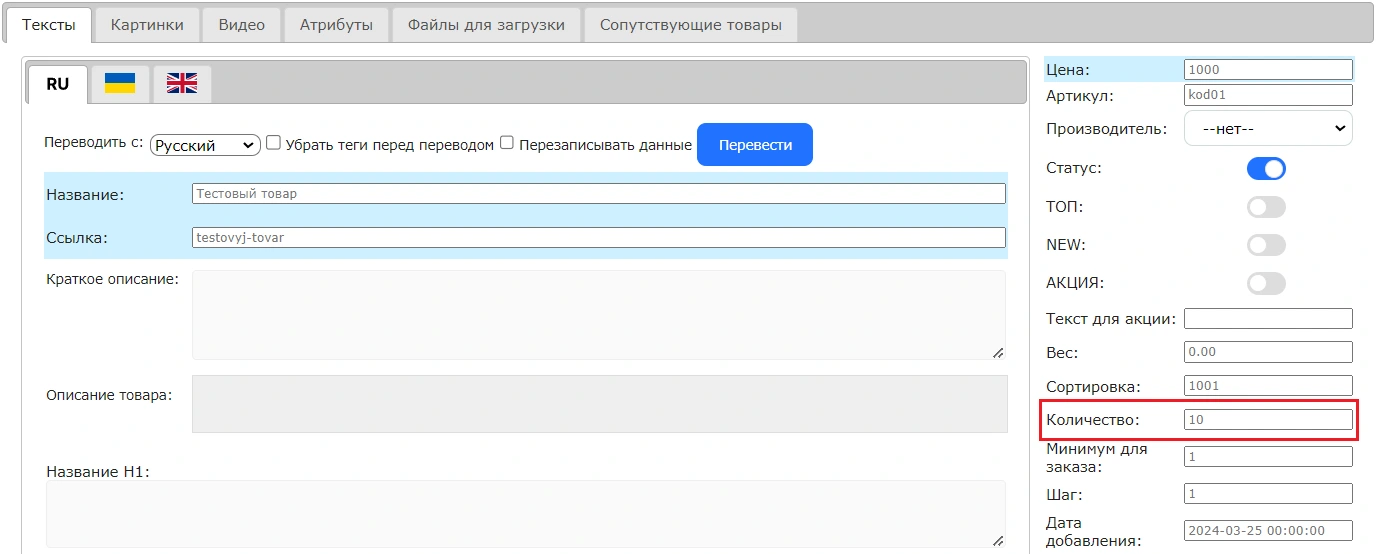The image size is (1376, 554).
Task: Click the Количество input field
Action: 1267,420
